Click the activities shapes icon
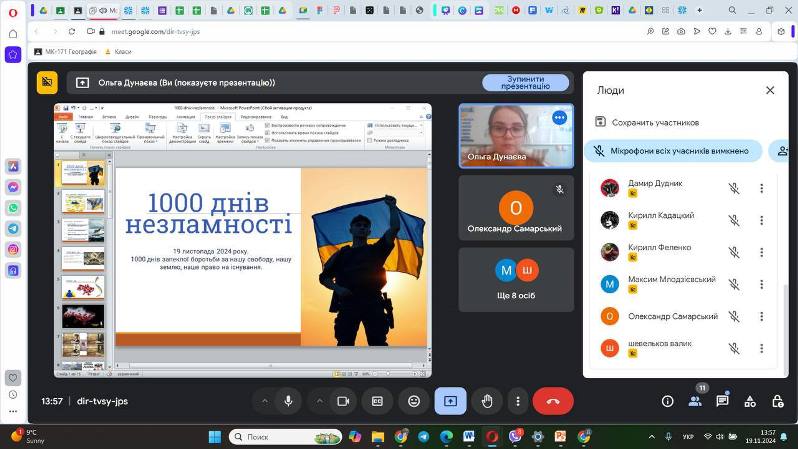Viewport: 798px width, 449px height. pos(750,401)
